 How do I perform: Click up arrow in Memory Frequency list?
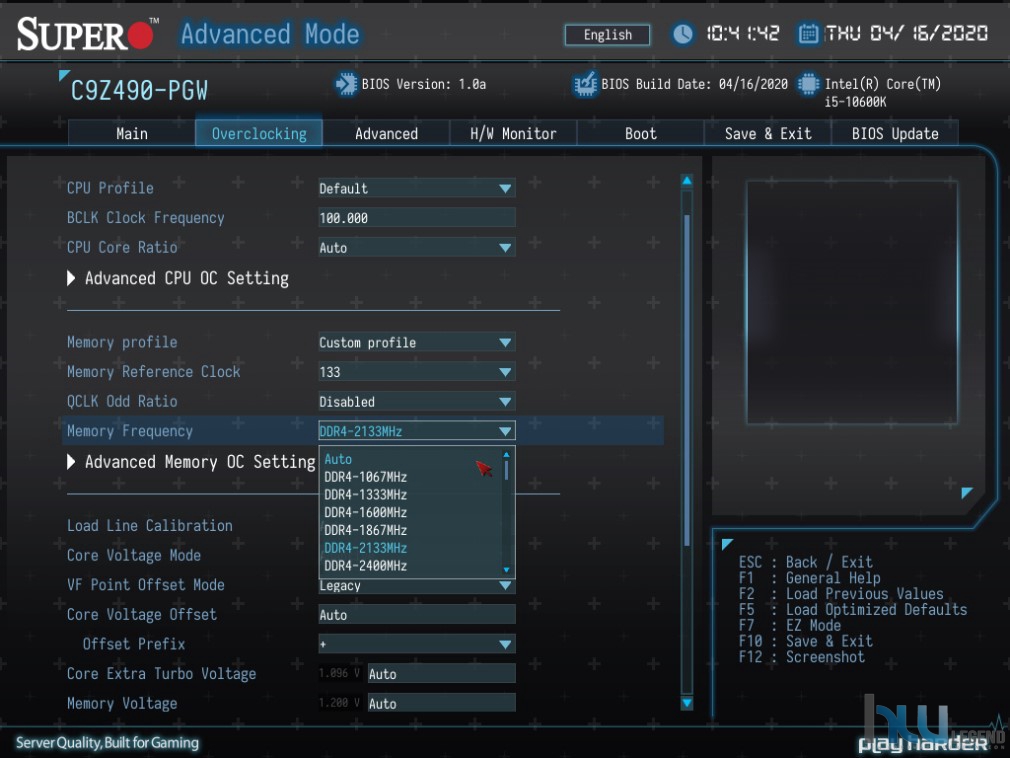(x=506, y=455)
